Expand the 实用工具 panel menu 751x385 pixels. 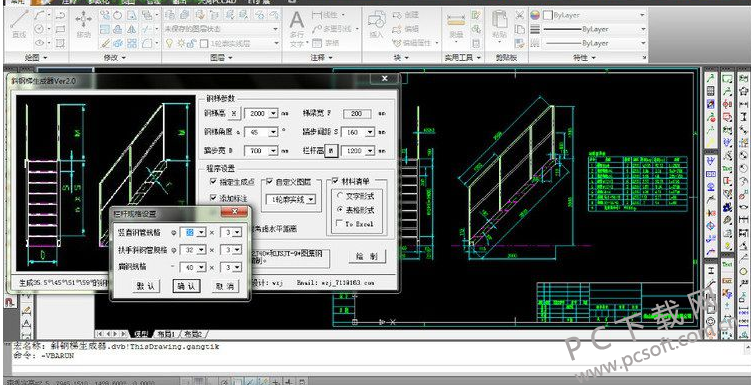[x=463, y=57]
